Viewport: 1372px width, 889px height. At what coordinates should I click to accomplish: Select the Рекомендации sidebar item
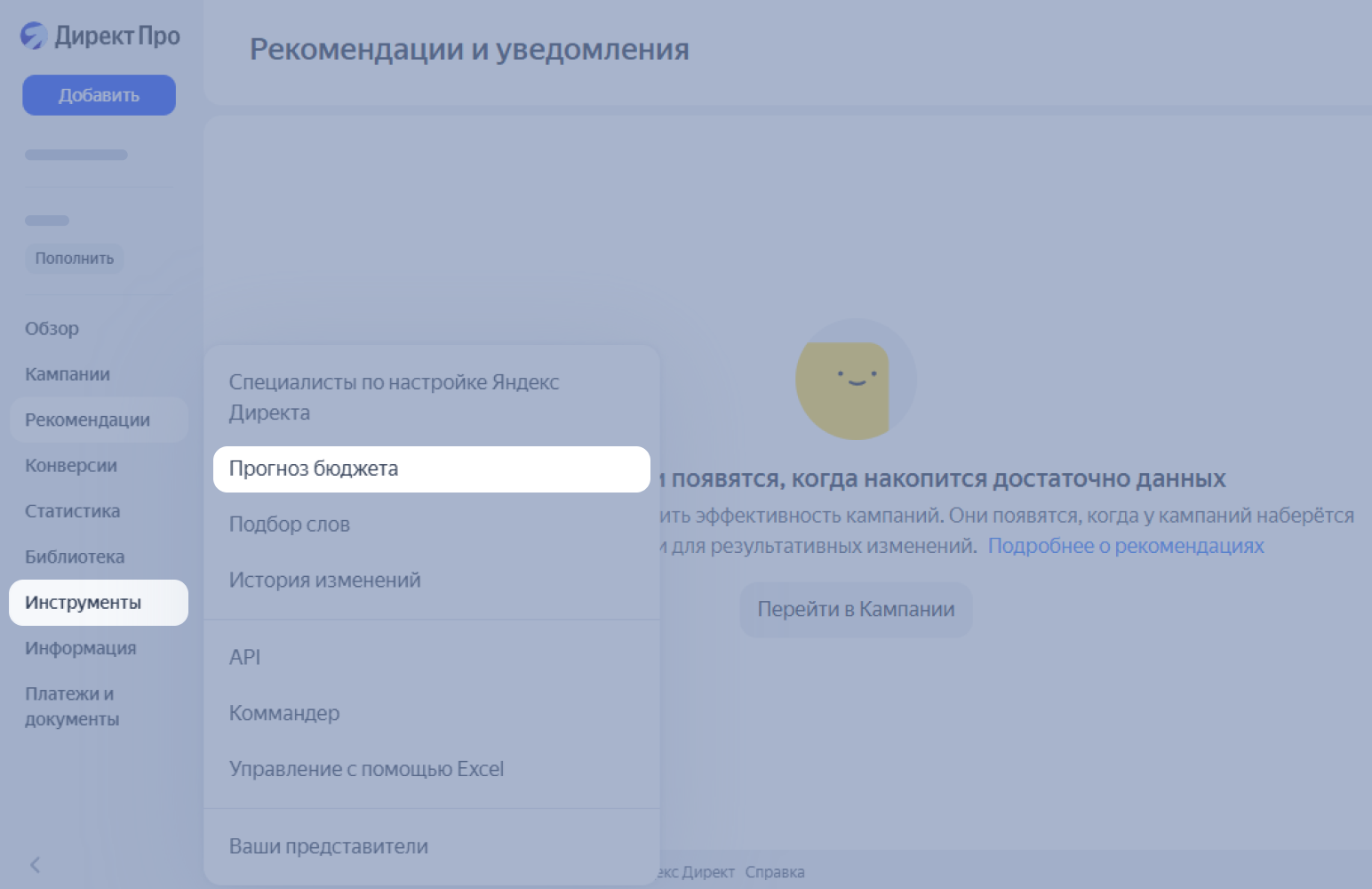tap(88, 419)
